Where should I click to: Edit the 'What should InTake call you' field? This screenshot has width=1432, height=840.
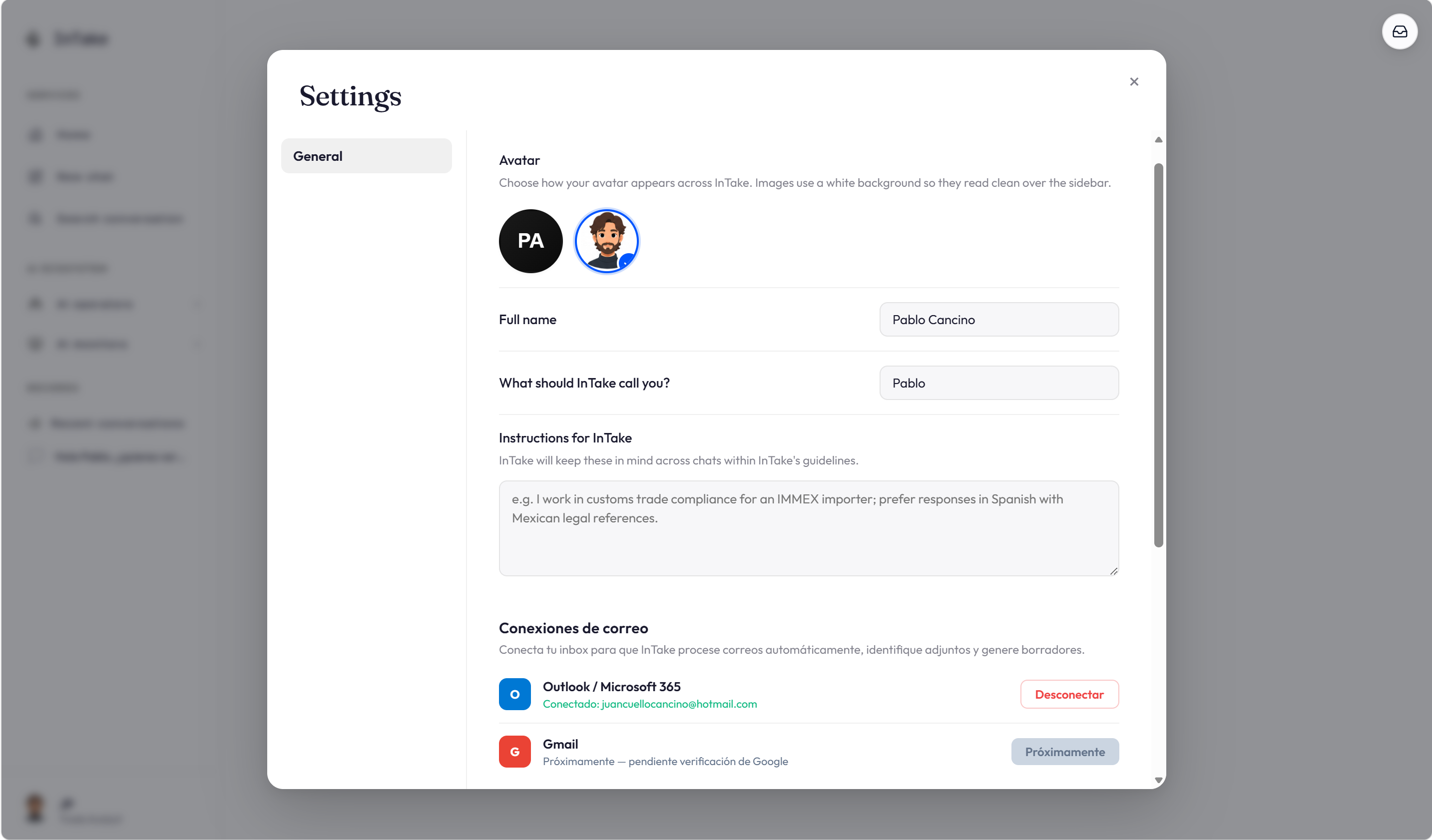click(999, 383)
